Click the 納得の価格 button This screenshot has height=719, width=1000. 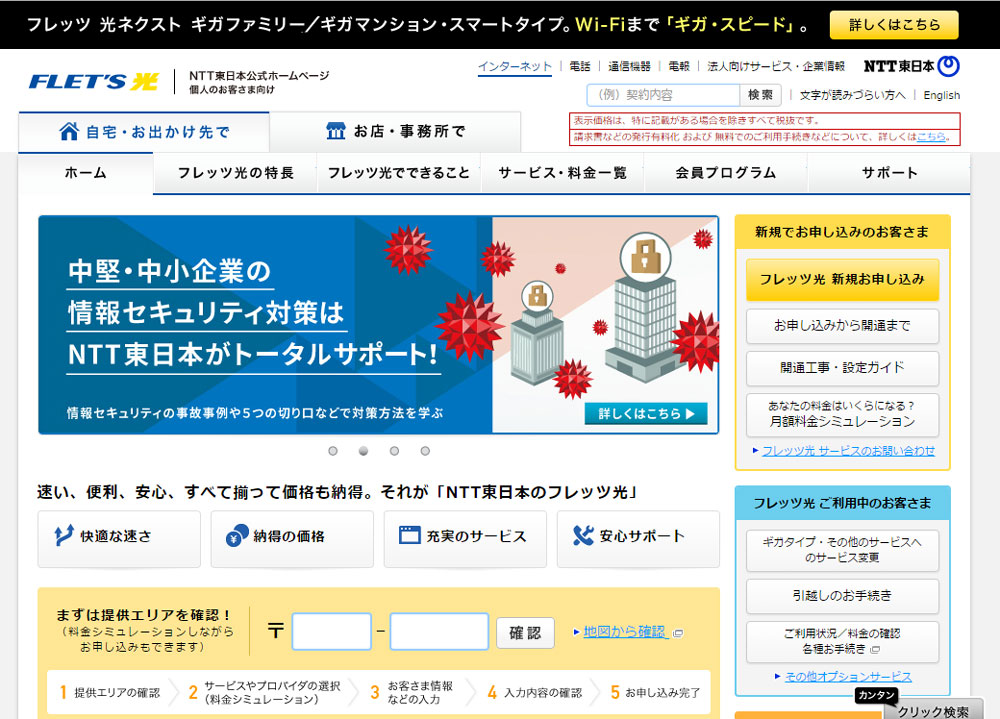click(x=292, y=538)
